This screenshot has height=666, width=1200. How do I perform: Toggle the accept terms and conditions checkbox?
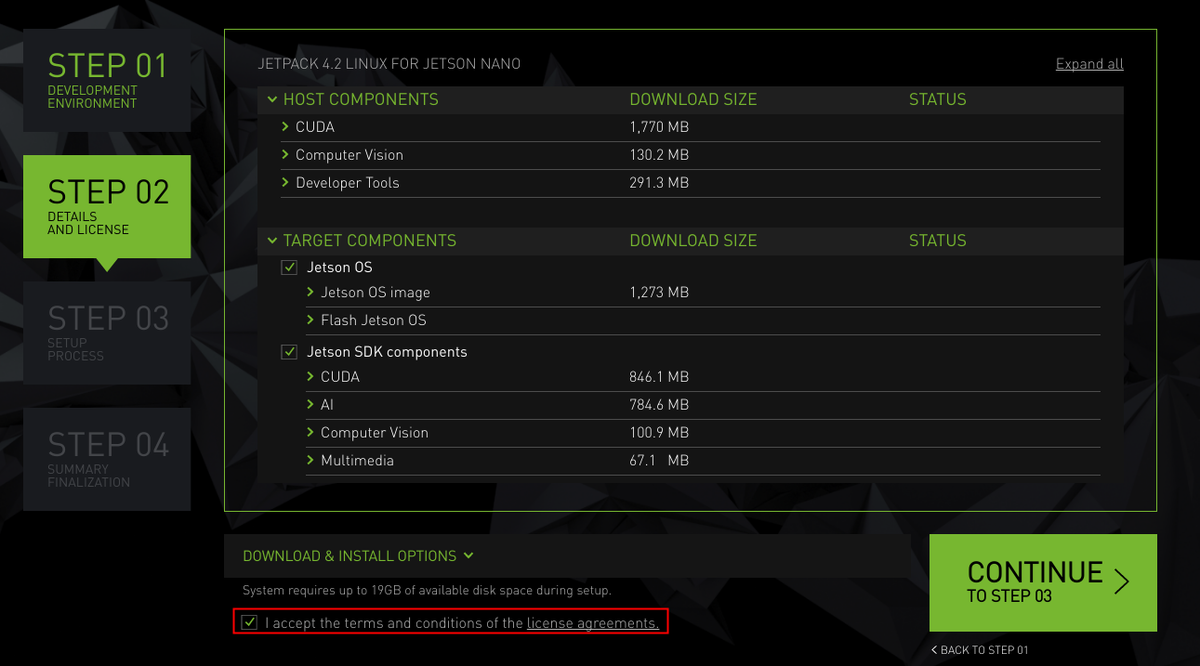[x=249, y=623]
